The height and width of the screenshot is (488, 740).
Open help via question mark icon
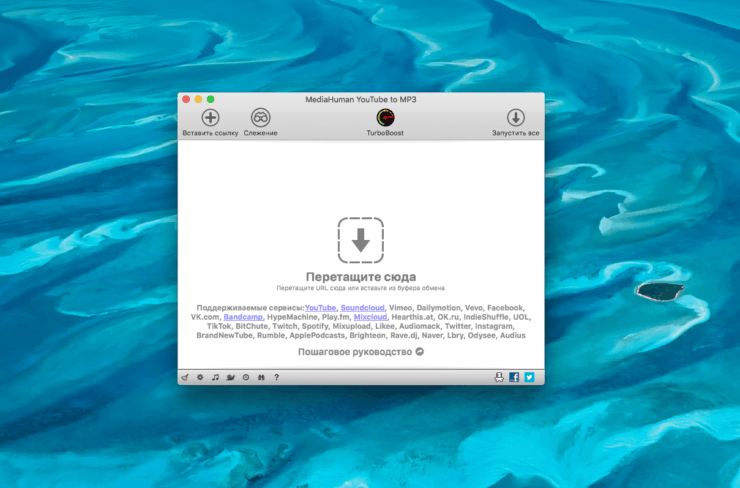(276, 378)
